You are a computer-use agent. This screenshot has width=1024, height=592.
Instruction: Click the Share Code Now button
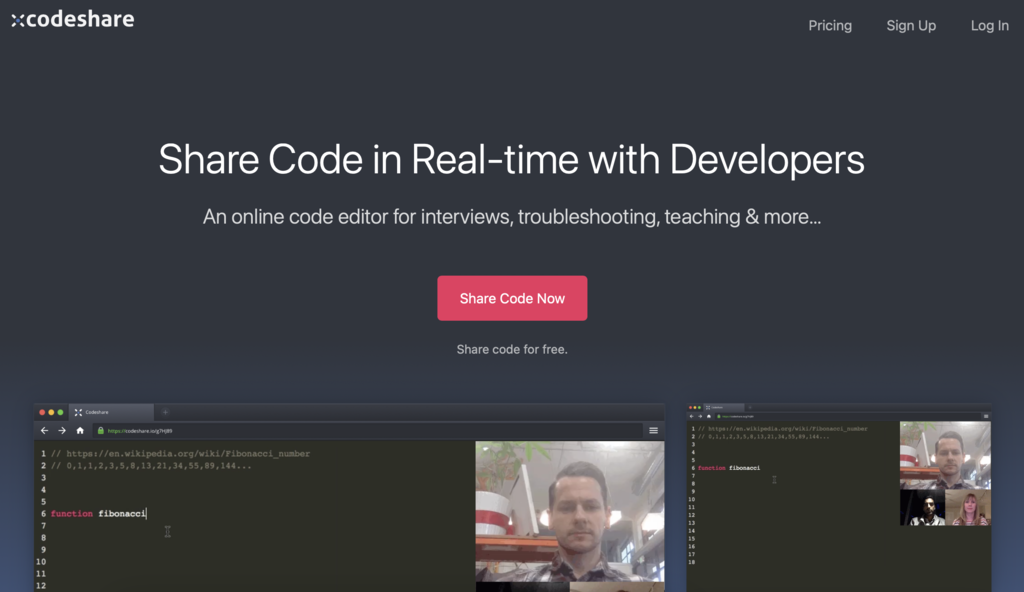click(x=512, y=298)
